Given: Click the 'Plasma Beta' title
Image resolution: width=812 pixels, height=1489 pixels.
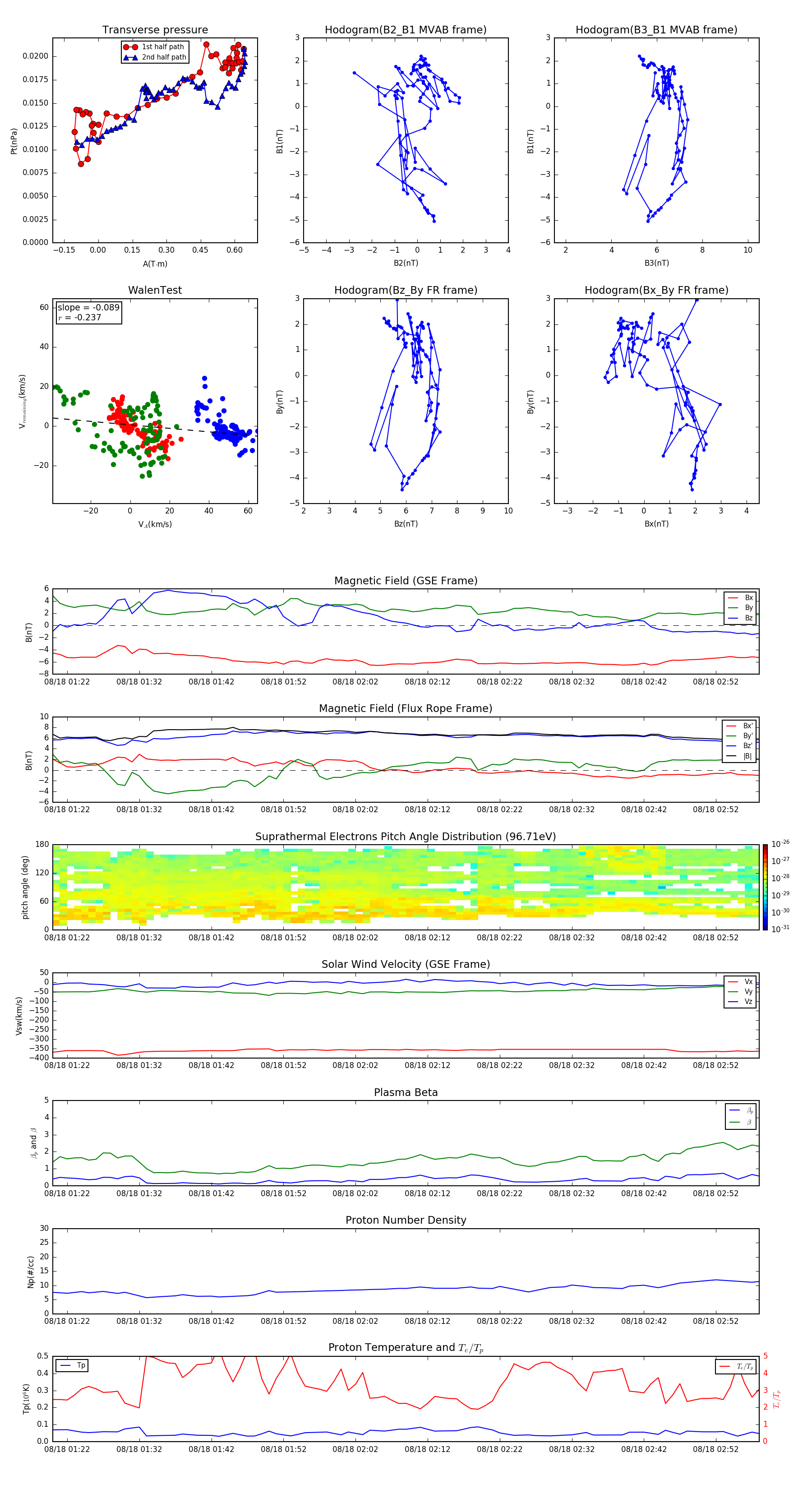Looking at the screenshot, I should point(406,1093).
